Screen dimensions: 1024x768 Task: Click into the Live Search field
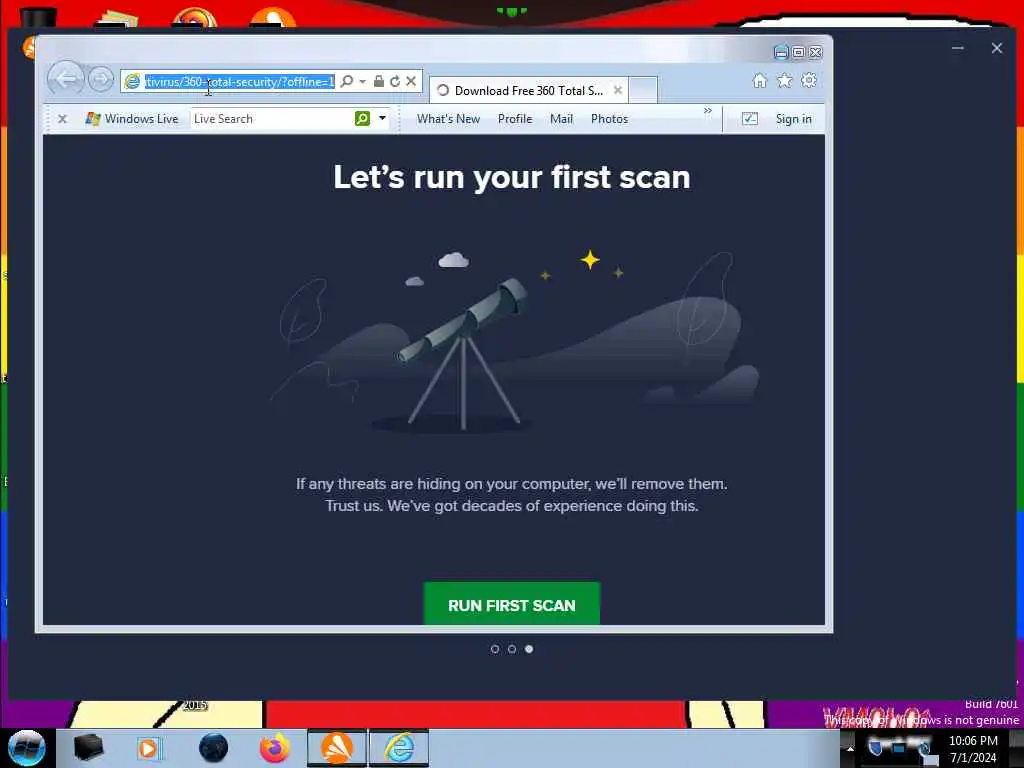click(x=272, y=119)
